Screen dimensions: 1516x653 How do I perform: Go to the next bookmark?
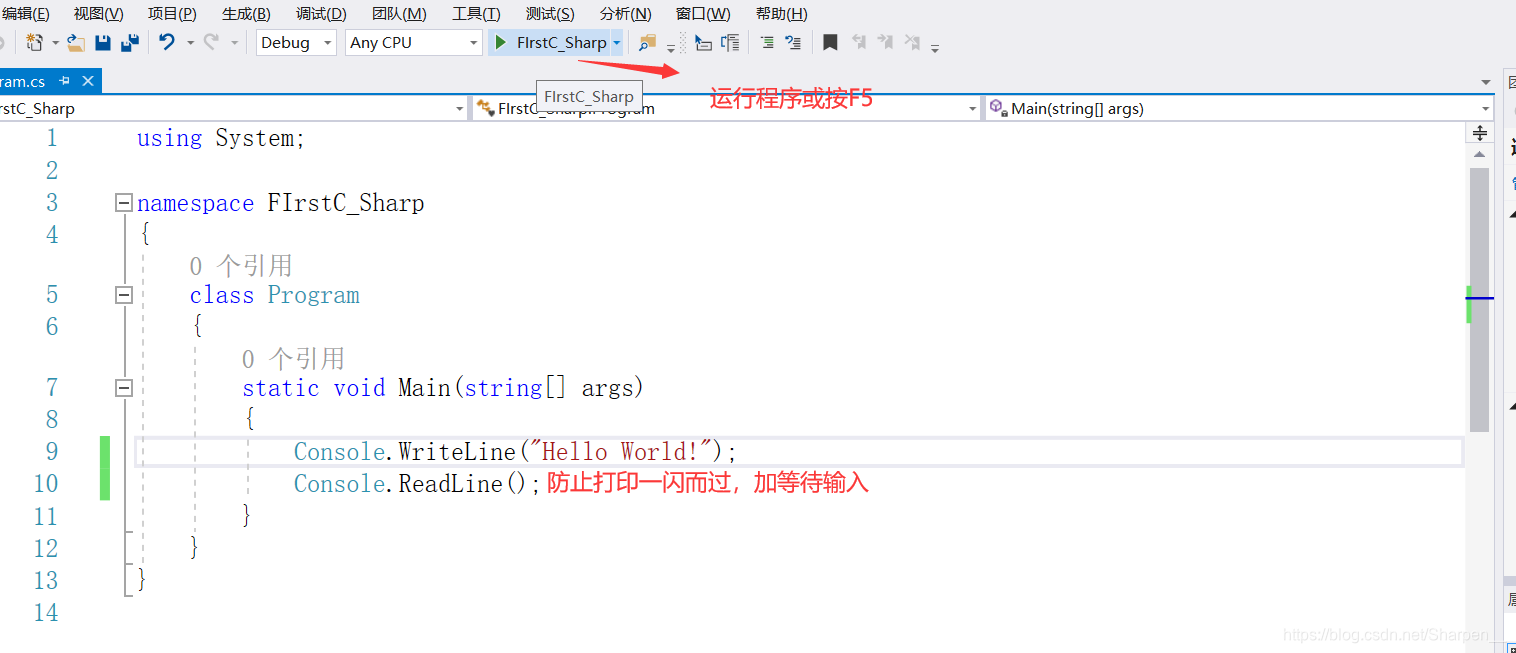pyautogui.click(x=885, y=42)
